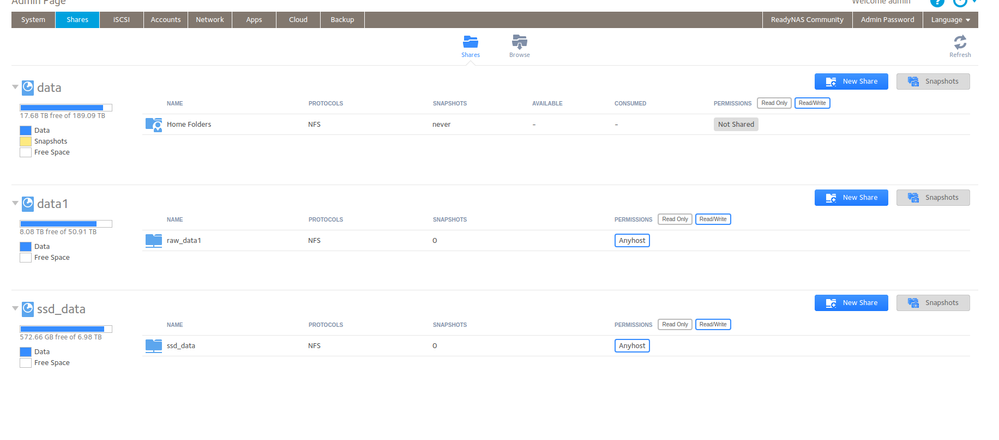
Task: Toggle Read Only filter for ssd_data volume
Action: pyautogui.click(x=675, y=324)
